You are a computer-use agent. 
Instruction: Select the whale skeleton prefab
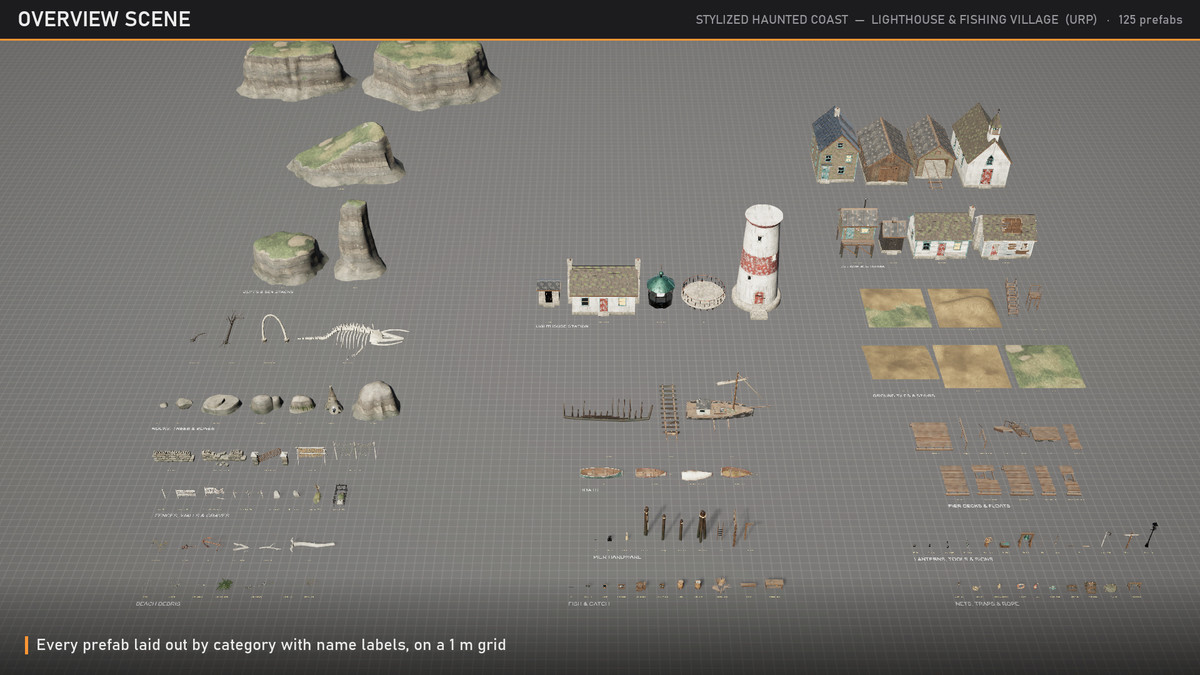tap(352, 340)
